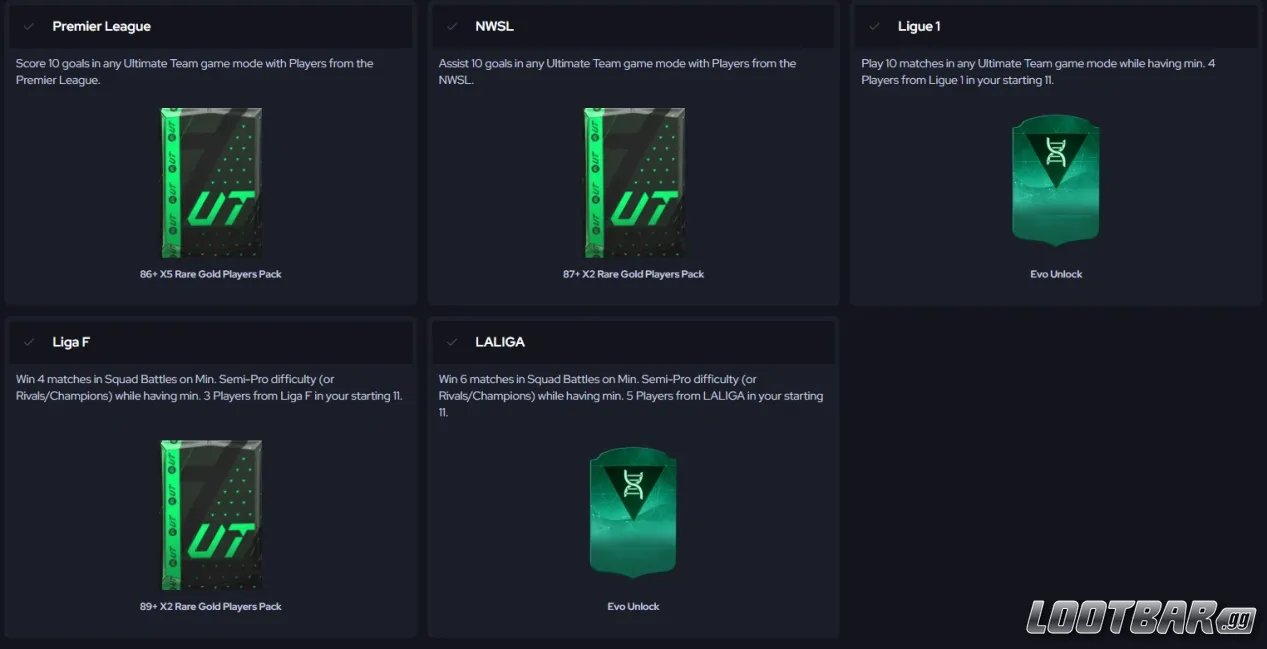Click the Premier League UT pack icon
1267x649 pixels.
pos(211,182)
